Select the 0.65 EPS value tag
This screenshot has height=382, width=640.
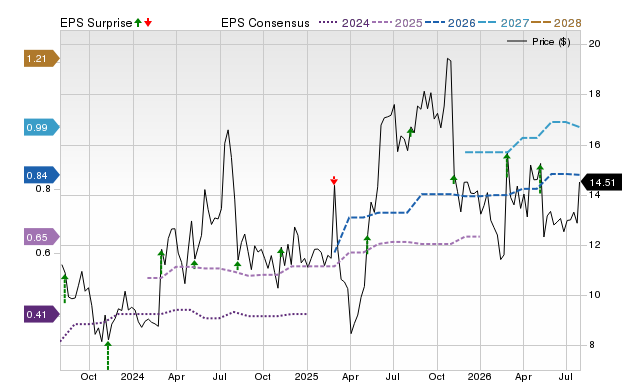(x=41, y=237)
